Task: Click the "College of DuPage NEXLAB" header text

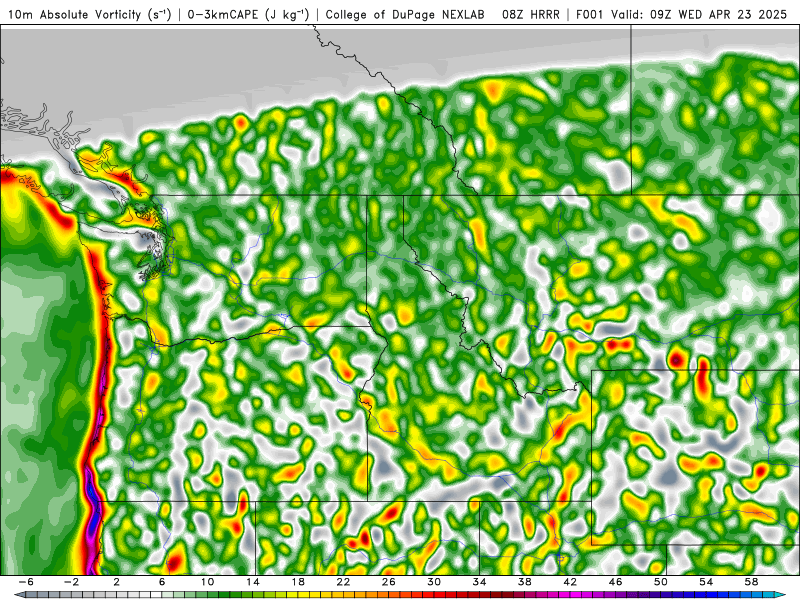Action: (405, 15)
